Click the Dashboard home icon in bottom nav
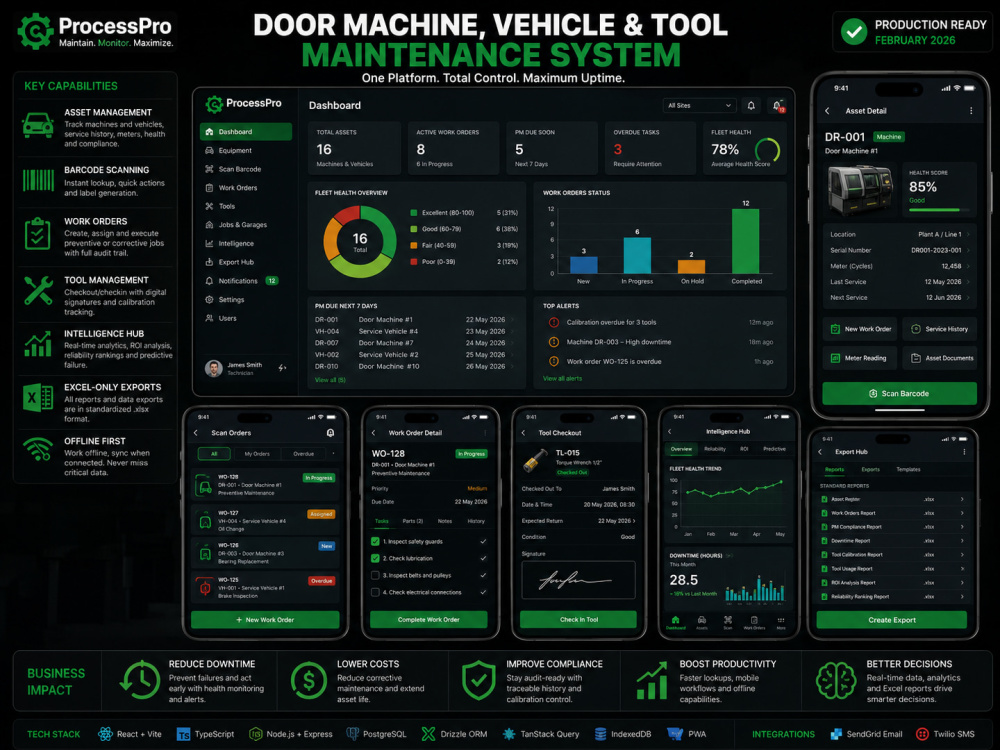This screenshot has width=1000, height=750. tap(675, 622)
